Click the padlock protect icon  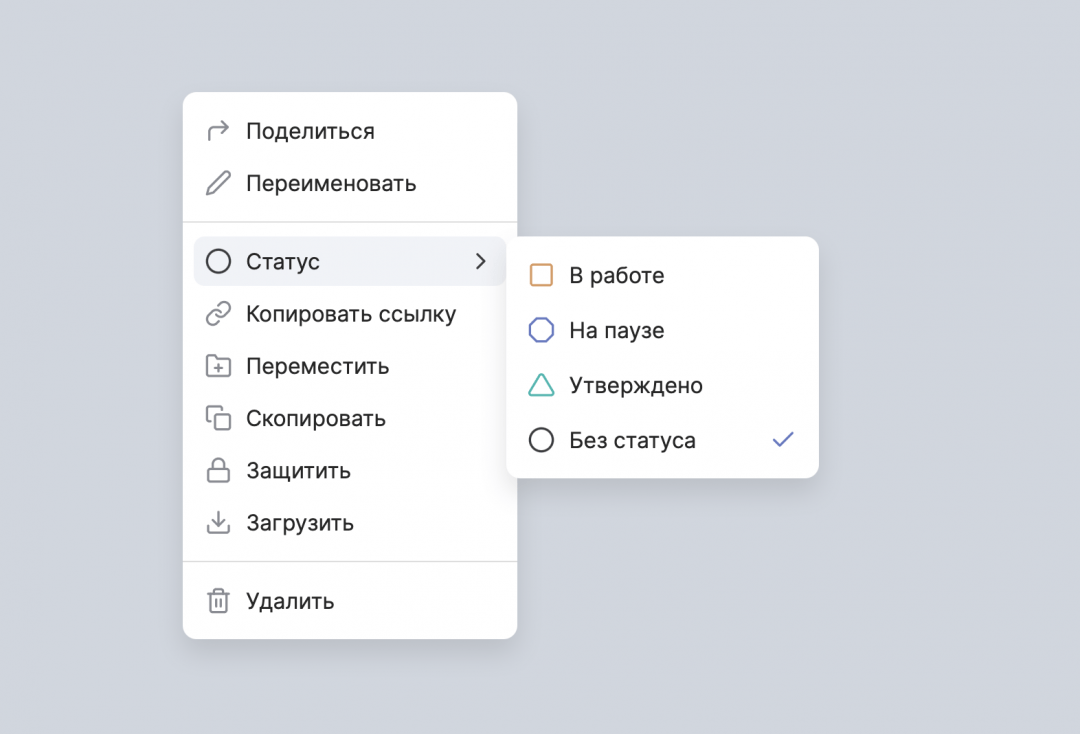217,471
